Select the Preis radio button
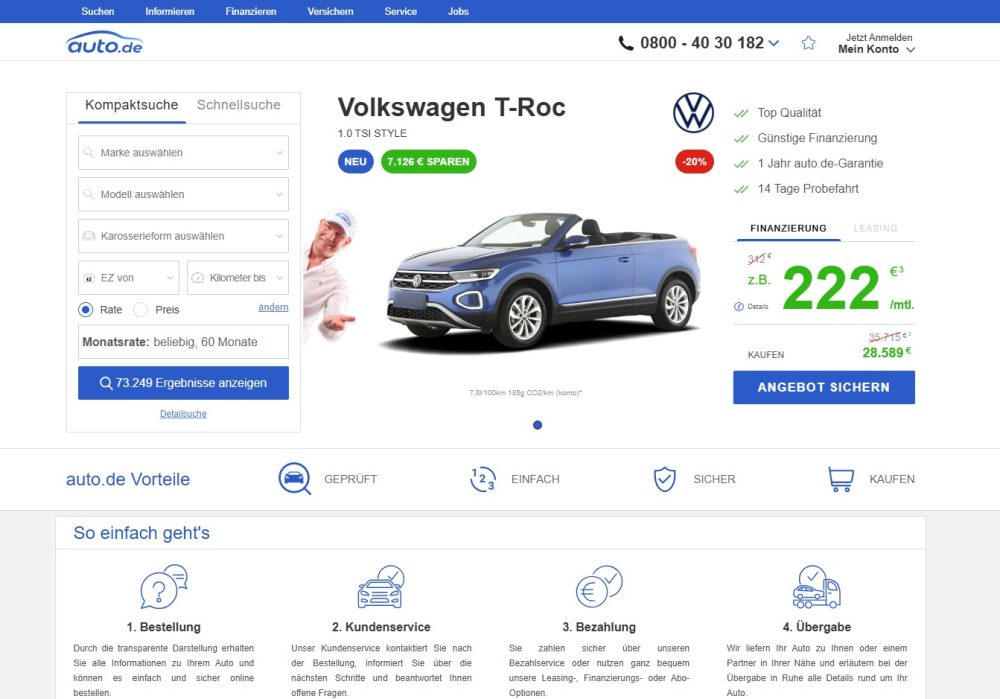Screen dimensions: 1000x699 [x=140, y=310]
